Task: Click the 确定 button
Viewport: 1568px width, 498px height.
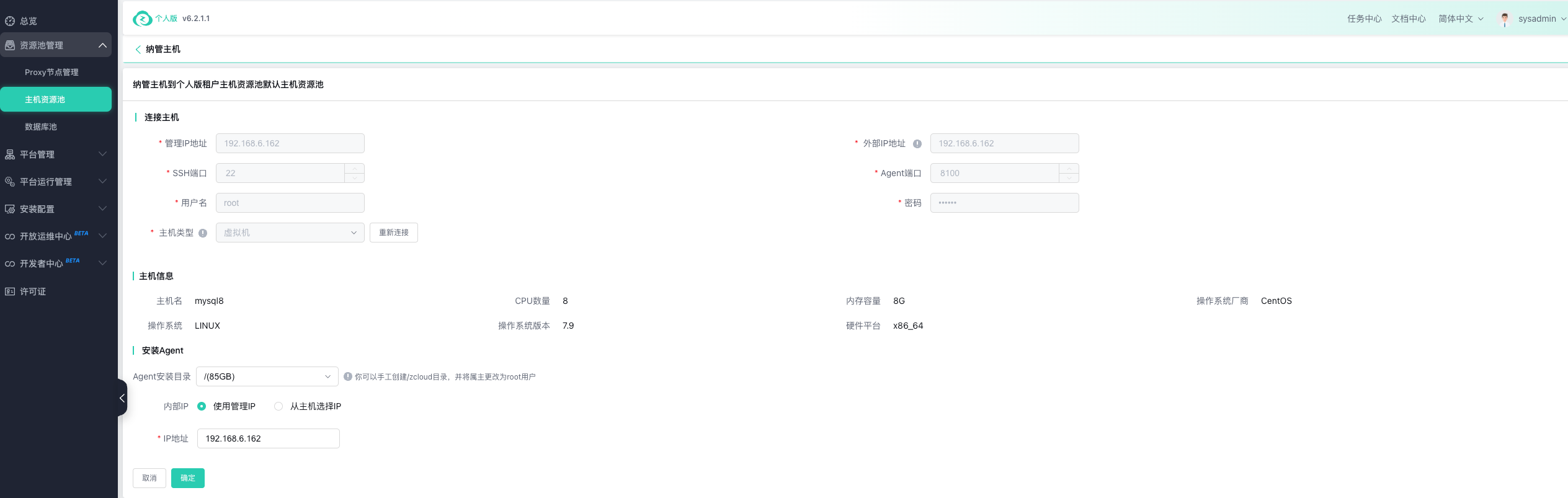Action: coord(188,478)
